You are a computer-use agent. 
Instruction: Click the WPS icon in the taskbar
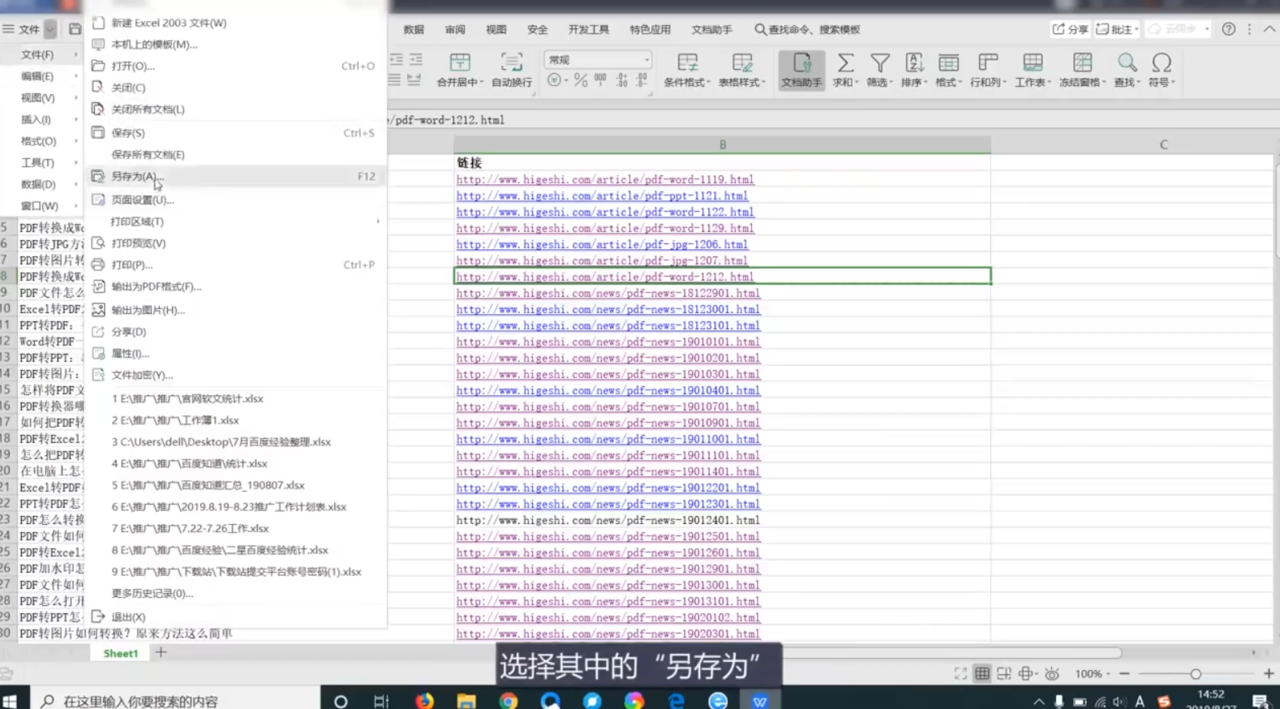[760, 701]
